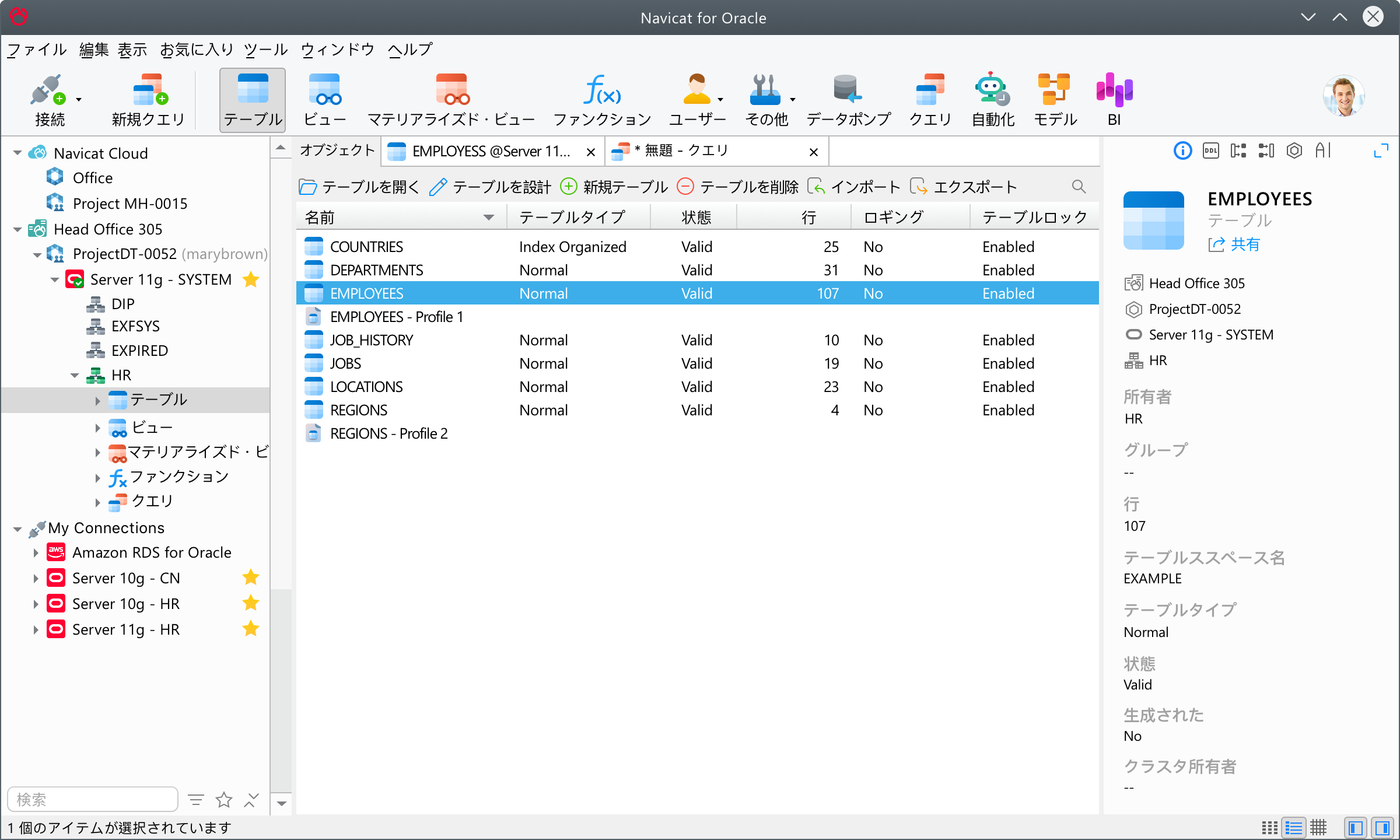The width and height of the screenshot is (1400, 840).
Task: Select the REGIONS - Profile 2 entry
Action: tap(698, 433)
